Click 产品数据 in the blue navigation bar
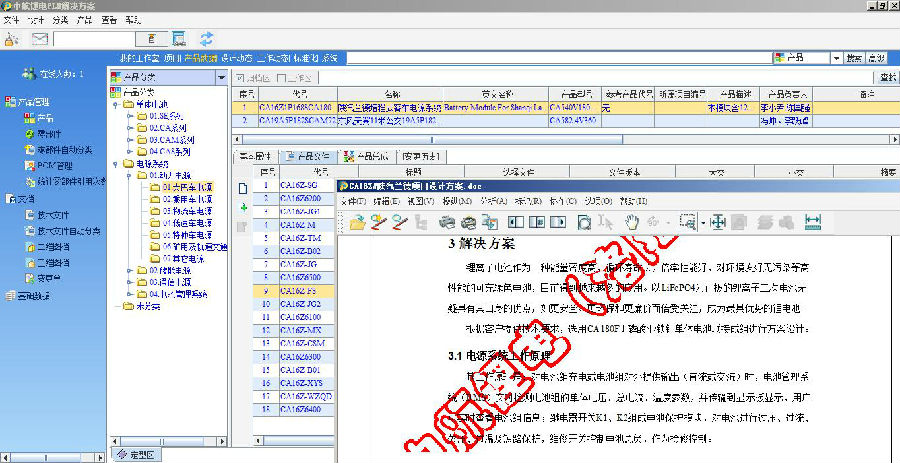This screenshot has width=900, height=463. click(x=200, y=58)
